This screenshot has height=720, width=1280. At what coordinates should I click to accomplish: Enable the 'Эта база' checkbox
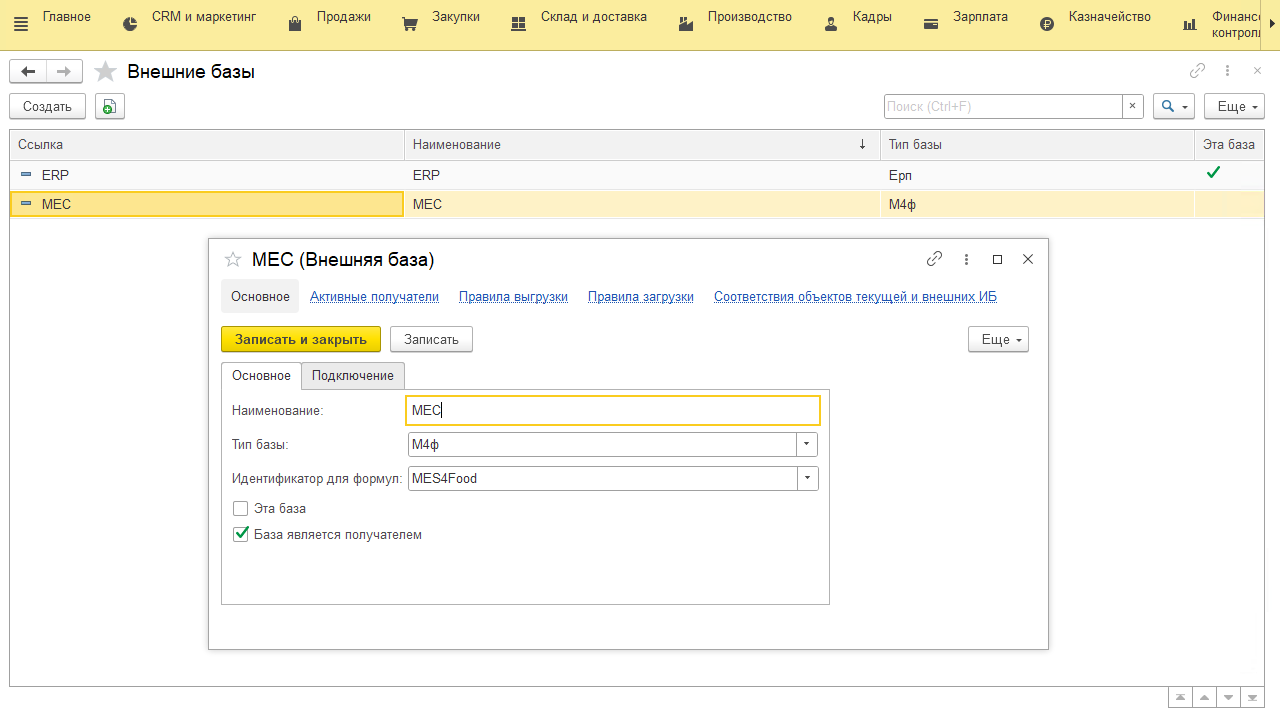pyautogui.click(x=240, y=508)
